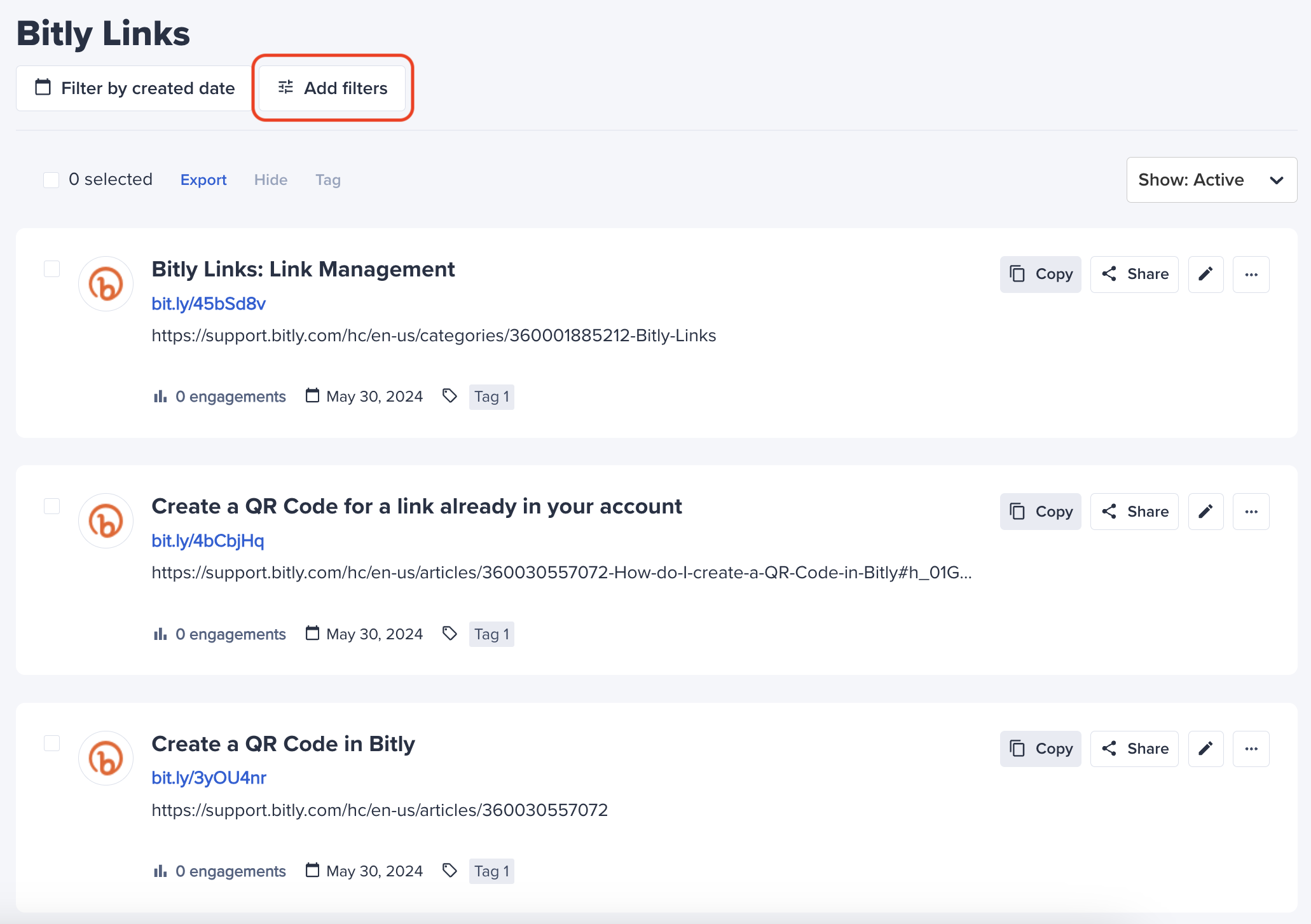The image size is (1311, 924).
Task: Click Tag 1 on bit.ly/4bCbjHq card
Action: point(491,634)
